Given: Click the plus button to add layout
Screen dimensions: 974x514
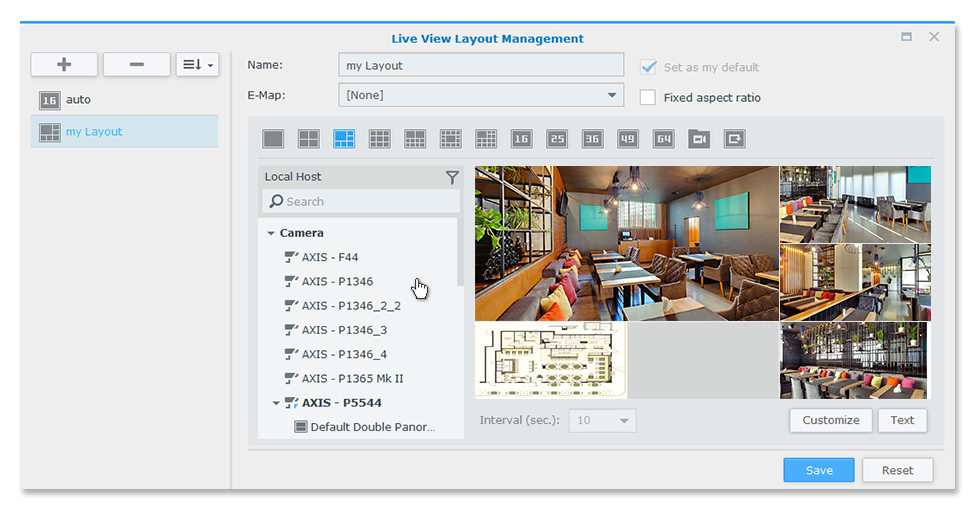Looking at the screenshot, I should click(64, 65).
